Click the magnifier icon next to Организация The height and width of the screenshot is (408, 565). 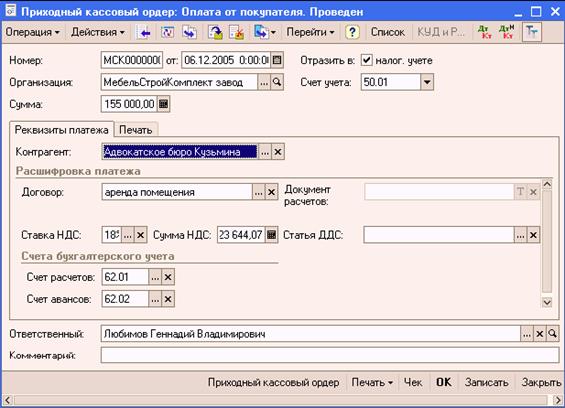click(x=277, y=82)
